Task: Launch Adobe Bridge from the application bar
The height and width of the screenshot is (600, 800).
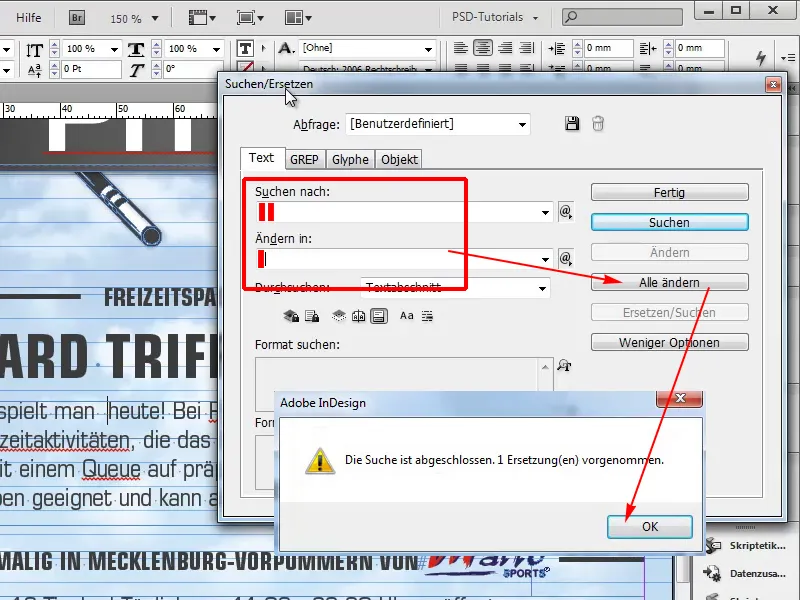Action: click(x=76, y=17)
